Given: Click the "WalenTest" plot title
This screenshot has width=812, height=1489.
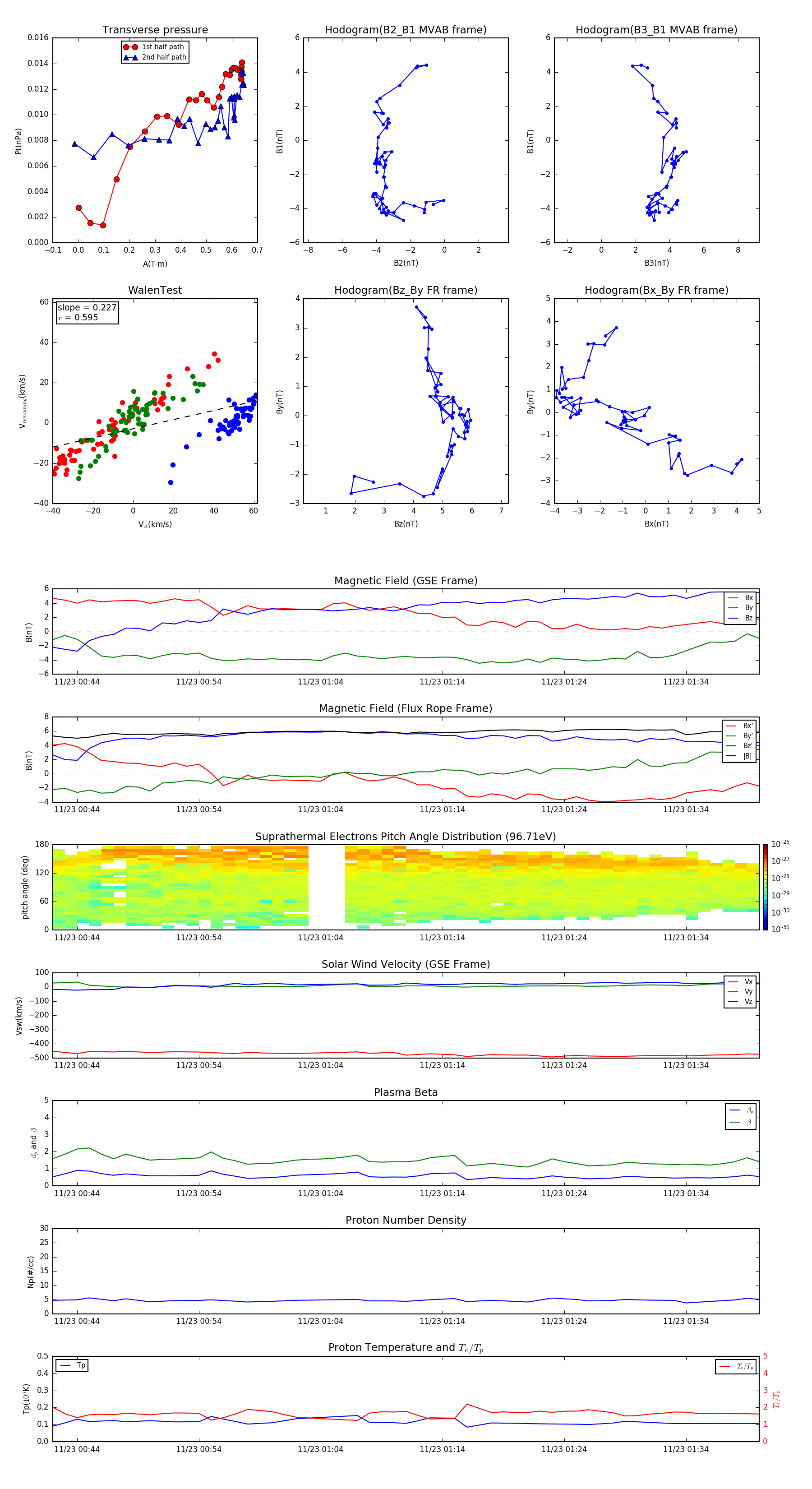Looking at the screenshot, I should tap(155, 290).
